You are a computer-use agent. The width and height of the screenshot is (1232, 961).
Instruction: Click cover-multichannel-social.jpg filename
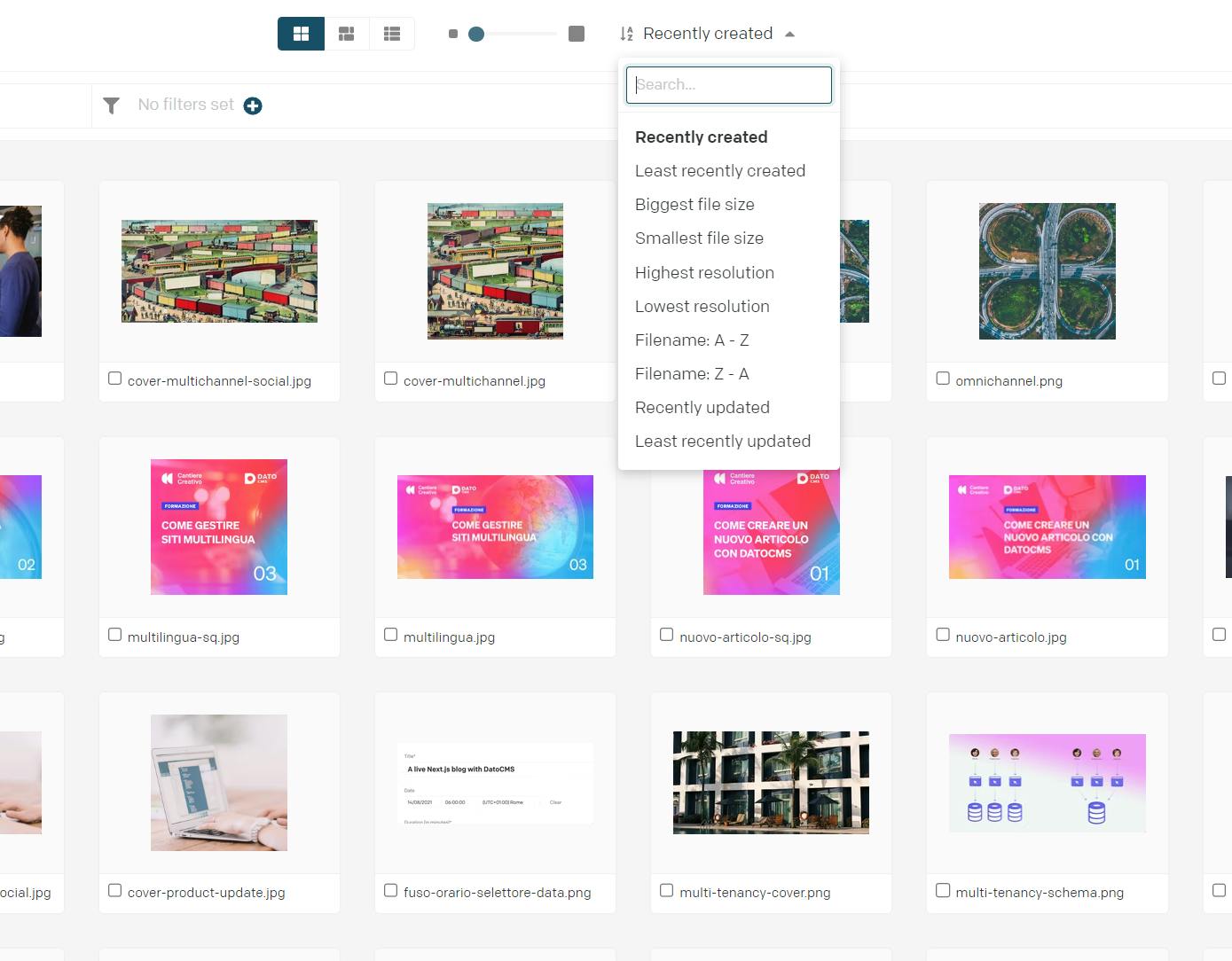tap(219, 381)
